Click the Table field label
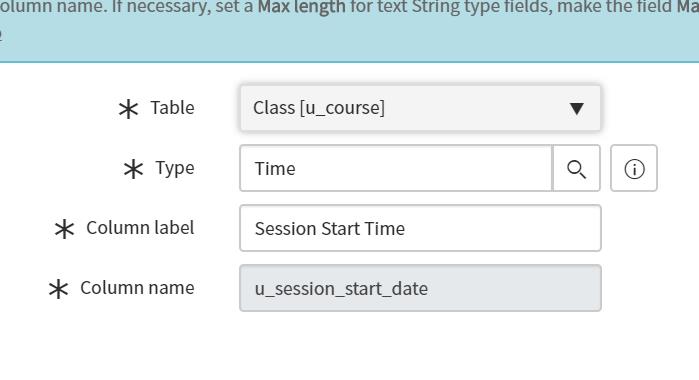The image size is (699, 380). tap(172, 108)
